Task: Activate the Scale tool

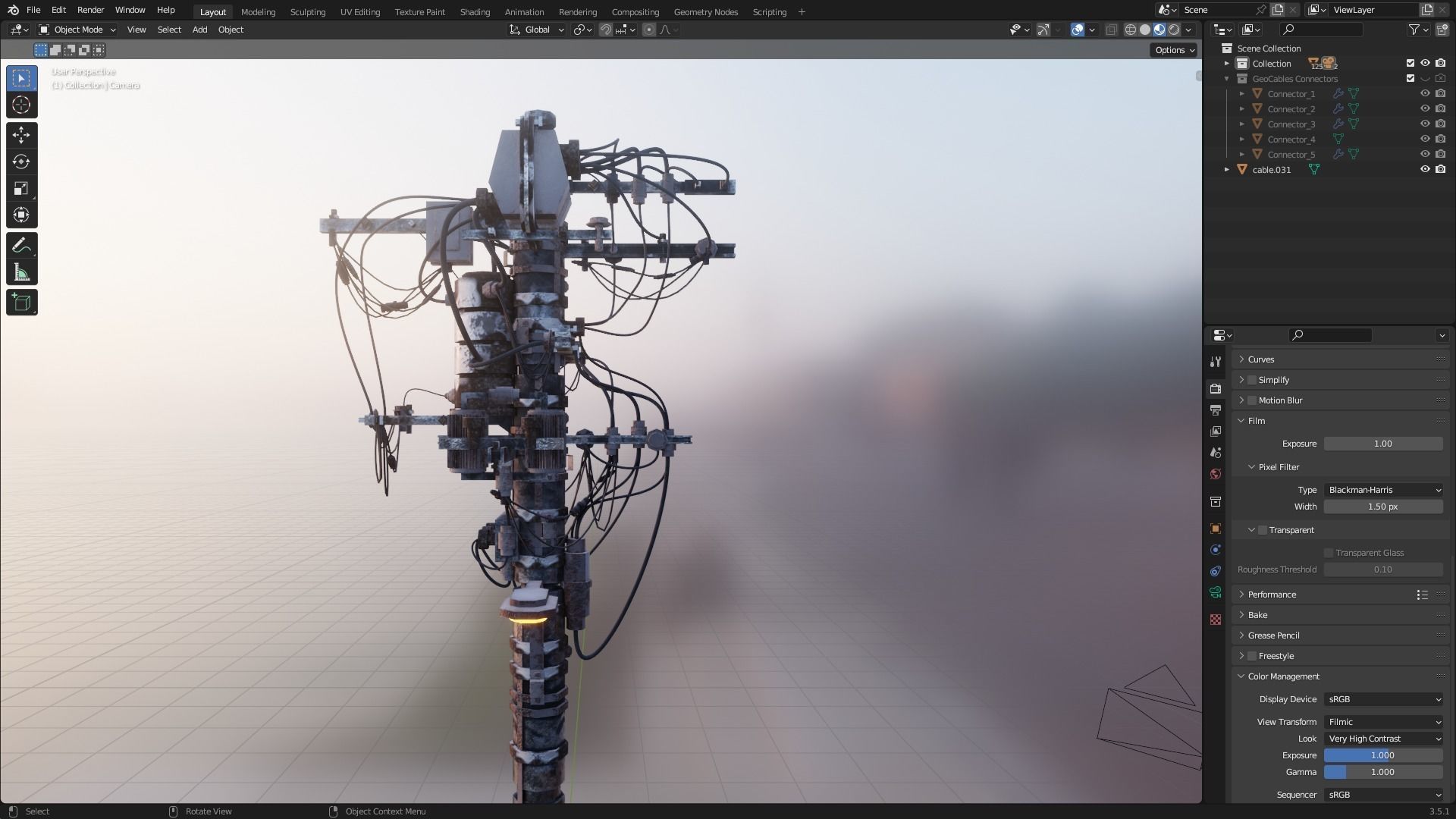Action: coord(21,188)
